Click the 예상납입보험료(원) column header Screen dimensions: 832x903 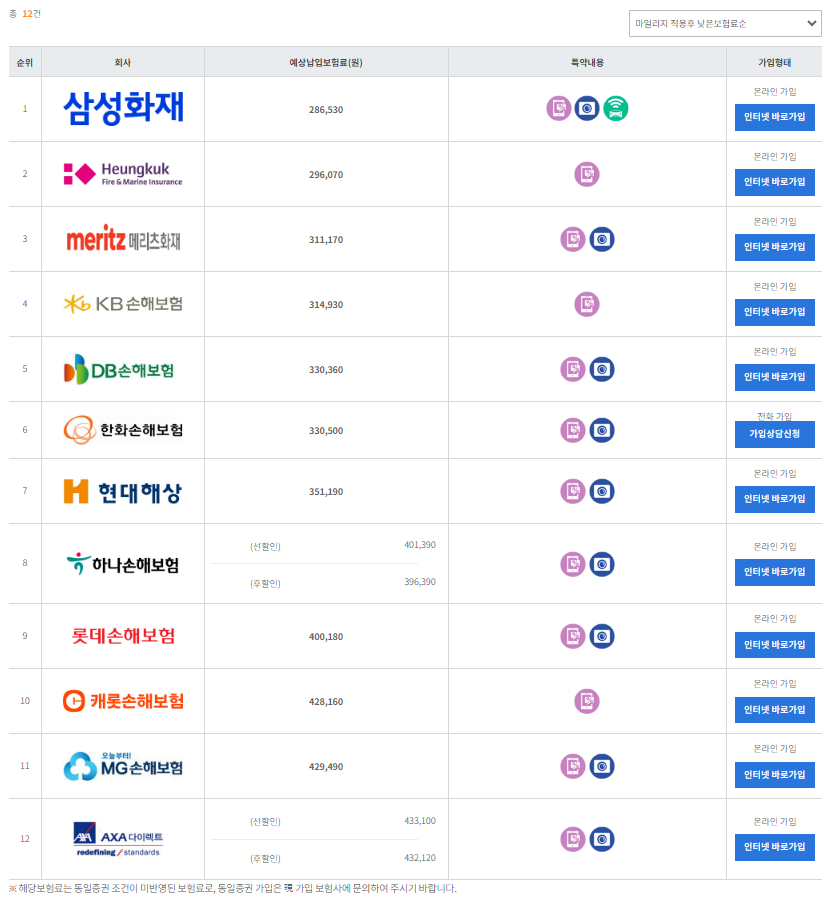click(x=326, y=62)
